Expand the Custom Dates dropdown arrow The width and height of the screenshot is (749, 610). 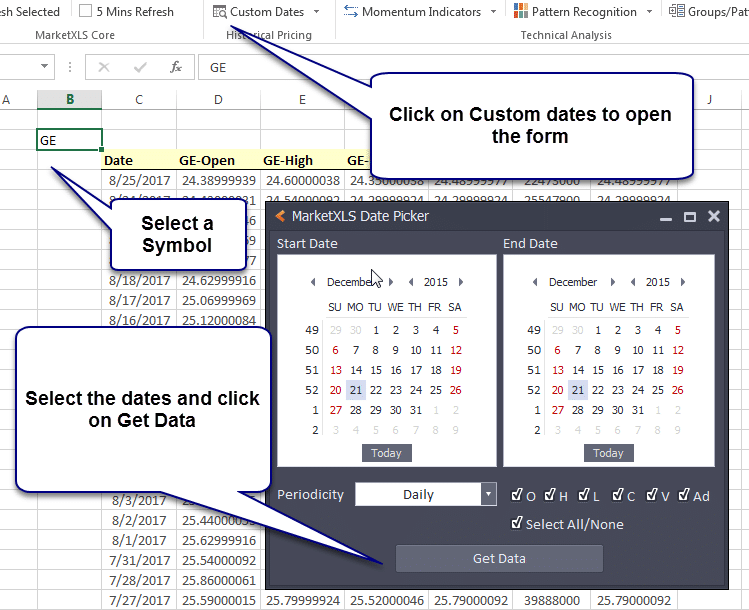[x=317, y=11]
